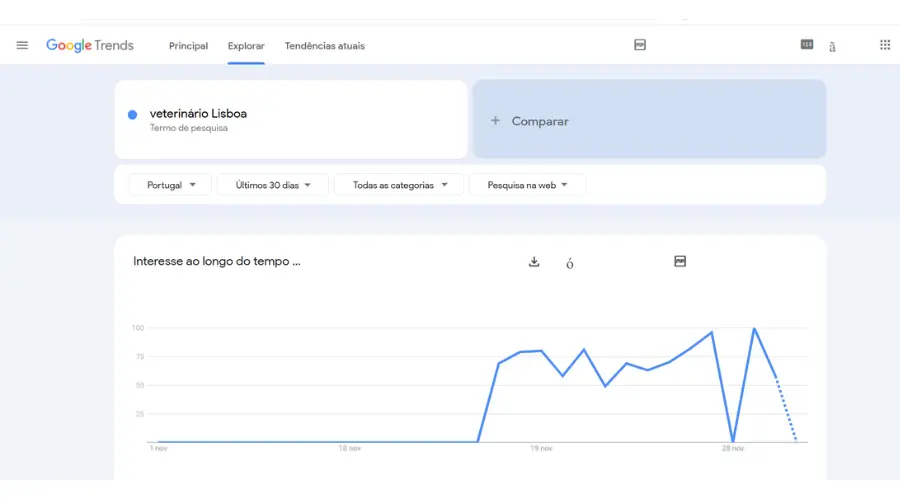Download the interest over time data
The image size is (900, 500).
[534, 262]
